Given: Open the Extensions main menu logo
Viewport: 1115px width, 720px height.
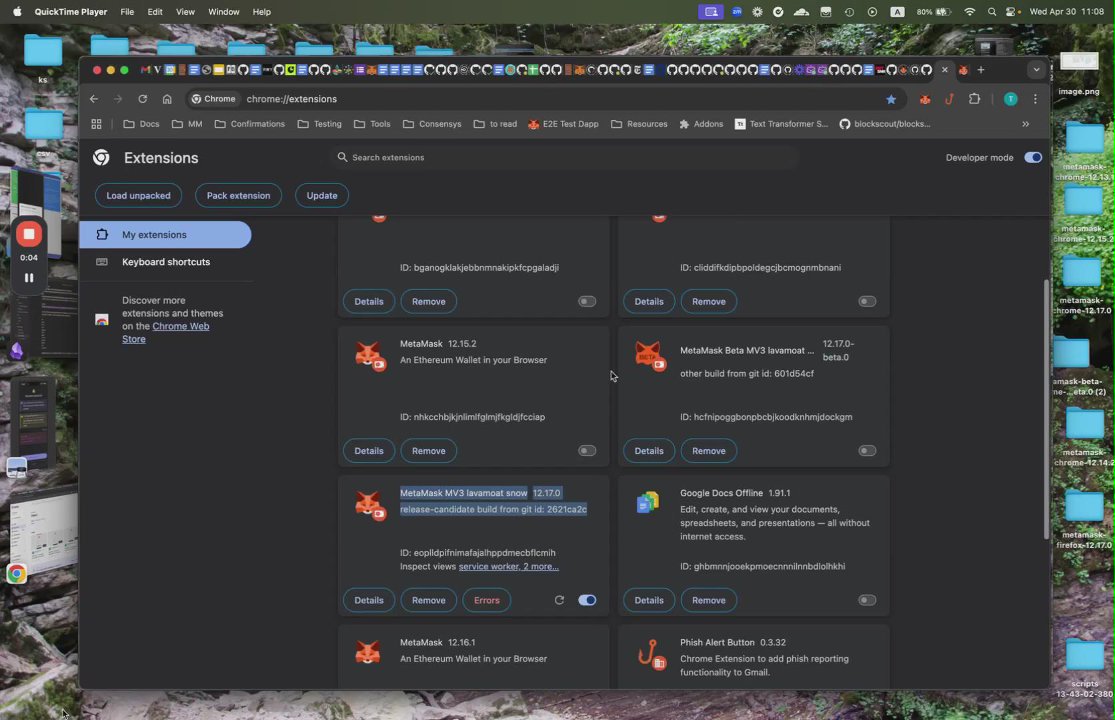Looking at the screenshot, I should [101, 158].
